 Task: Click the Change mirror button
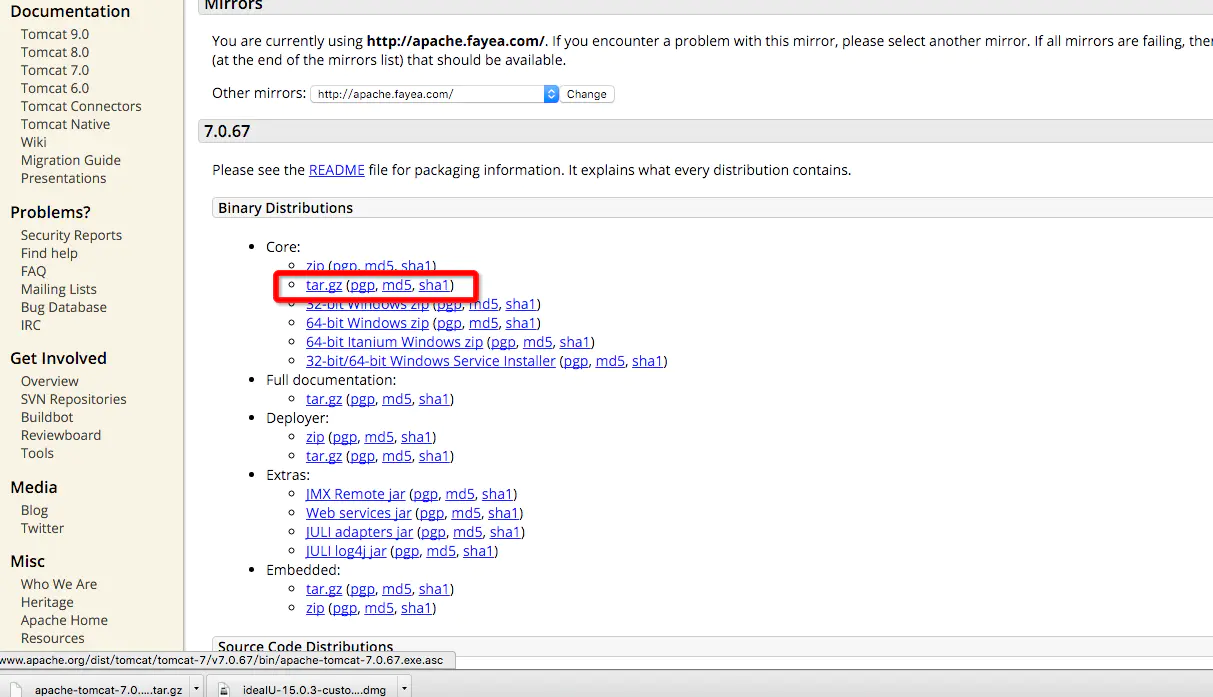pyautogui.click(x=587, y=94)
